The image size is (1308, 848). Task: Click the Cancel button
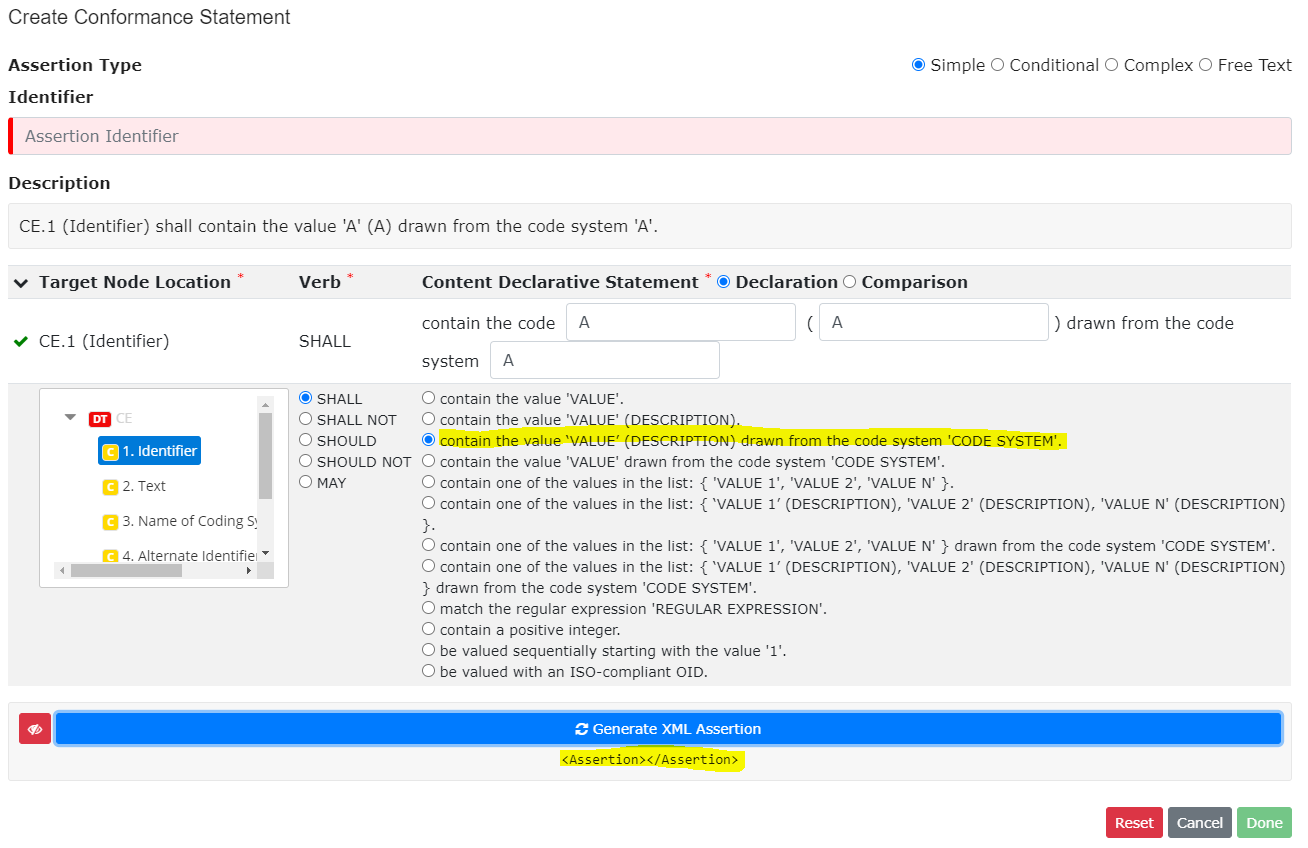[x=1200, y=823]
